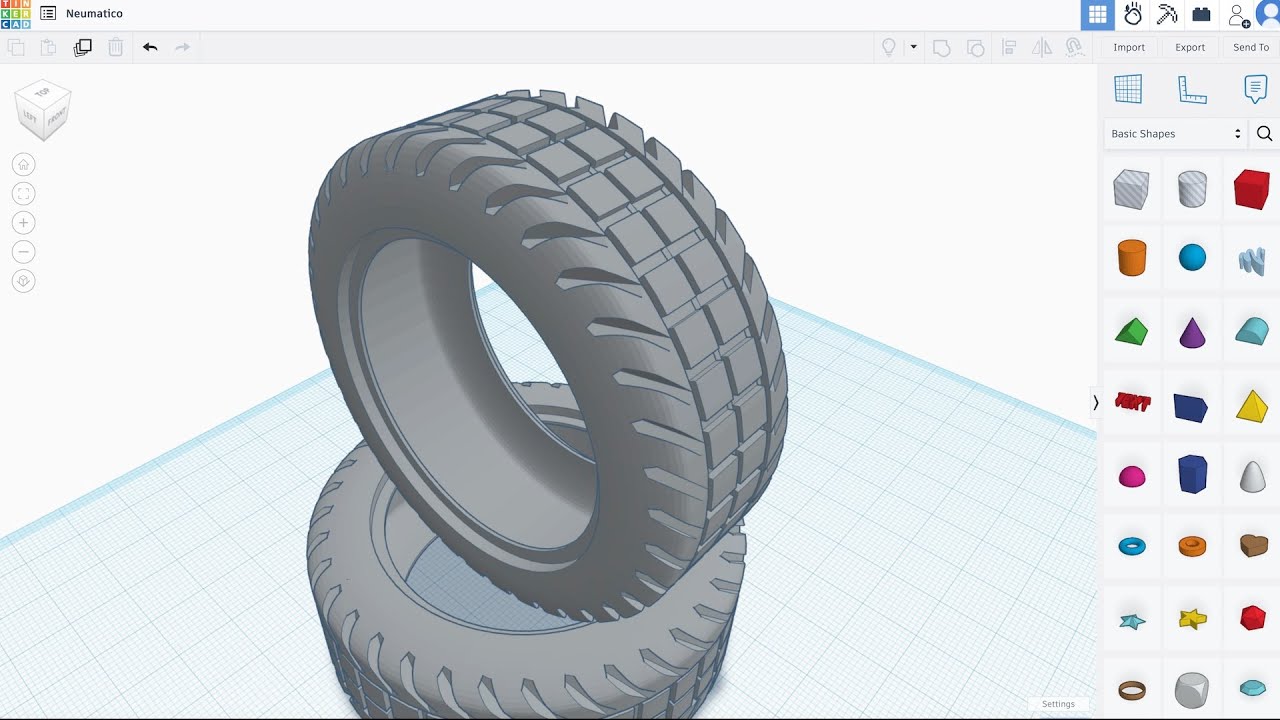Click the Ungroup shapes icon
The image size is (1280, 720).
[x=975, y=47]
